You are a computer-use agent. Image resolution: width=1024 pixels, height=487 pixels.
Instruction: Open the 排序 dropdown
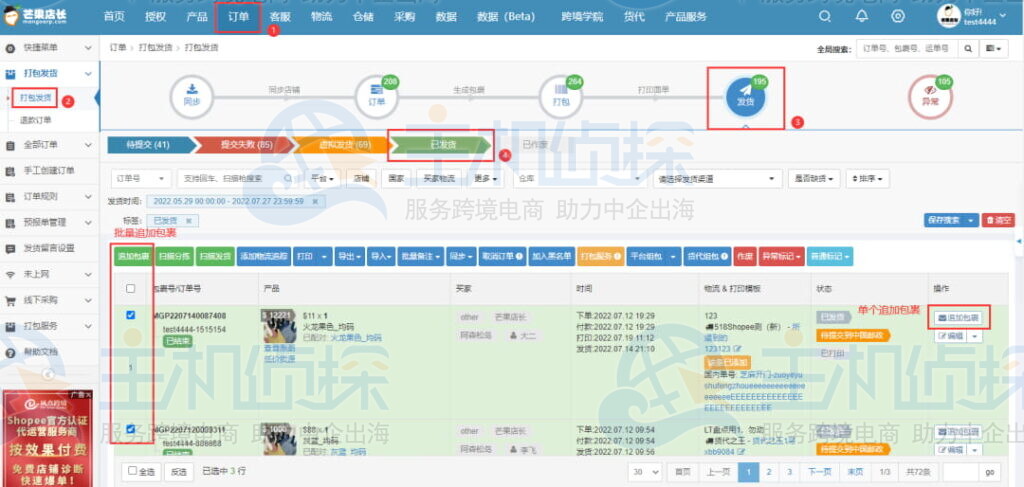[x=867, y=178]
